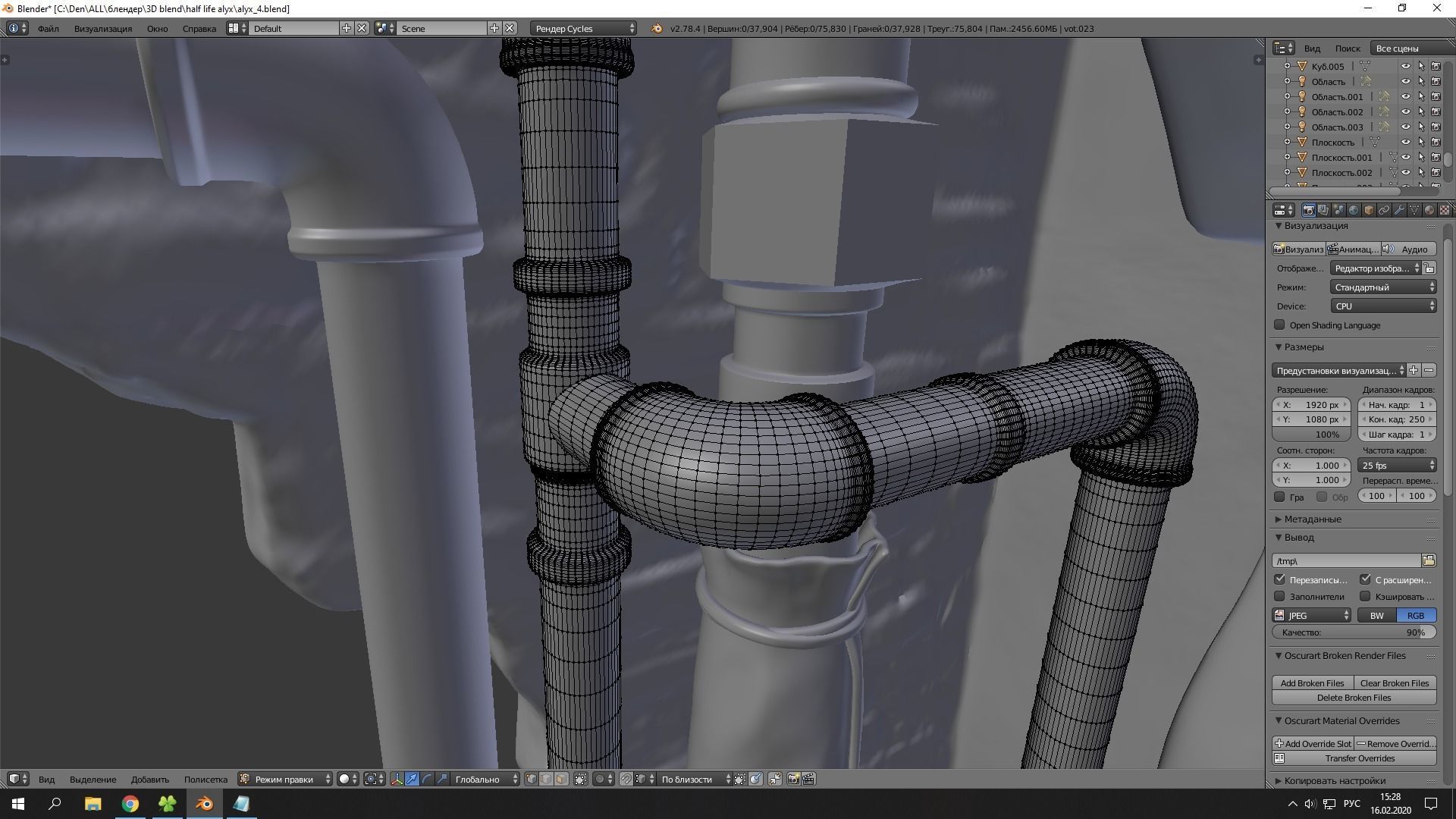This screenshot has height=819, width=1456.
Task: Open the Стандартный feature set dropdown
Action: 1383,287
